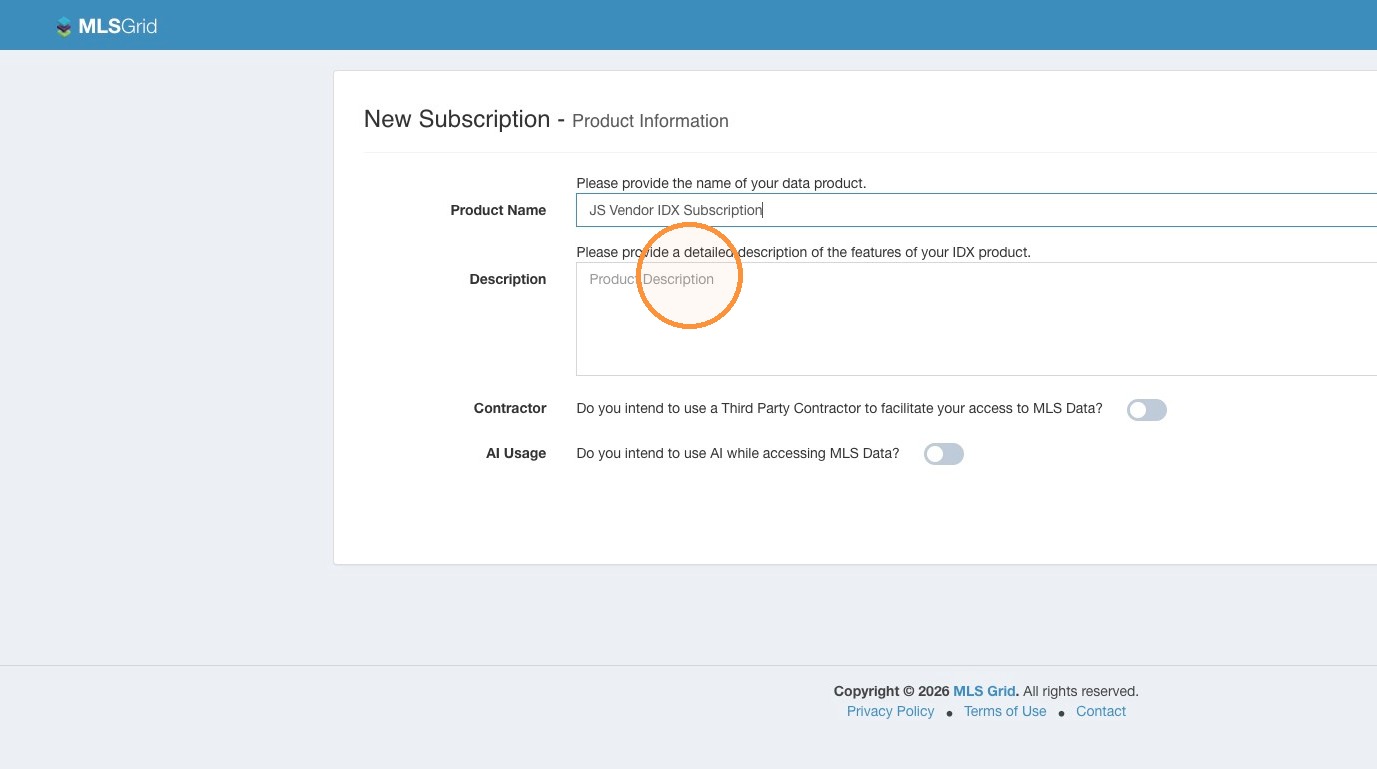Viewport: 1377px width, 769px height.
Task: Open the MLS Grid link in the copyright line
Action: pyautogui.click(x=985, y=691)
